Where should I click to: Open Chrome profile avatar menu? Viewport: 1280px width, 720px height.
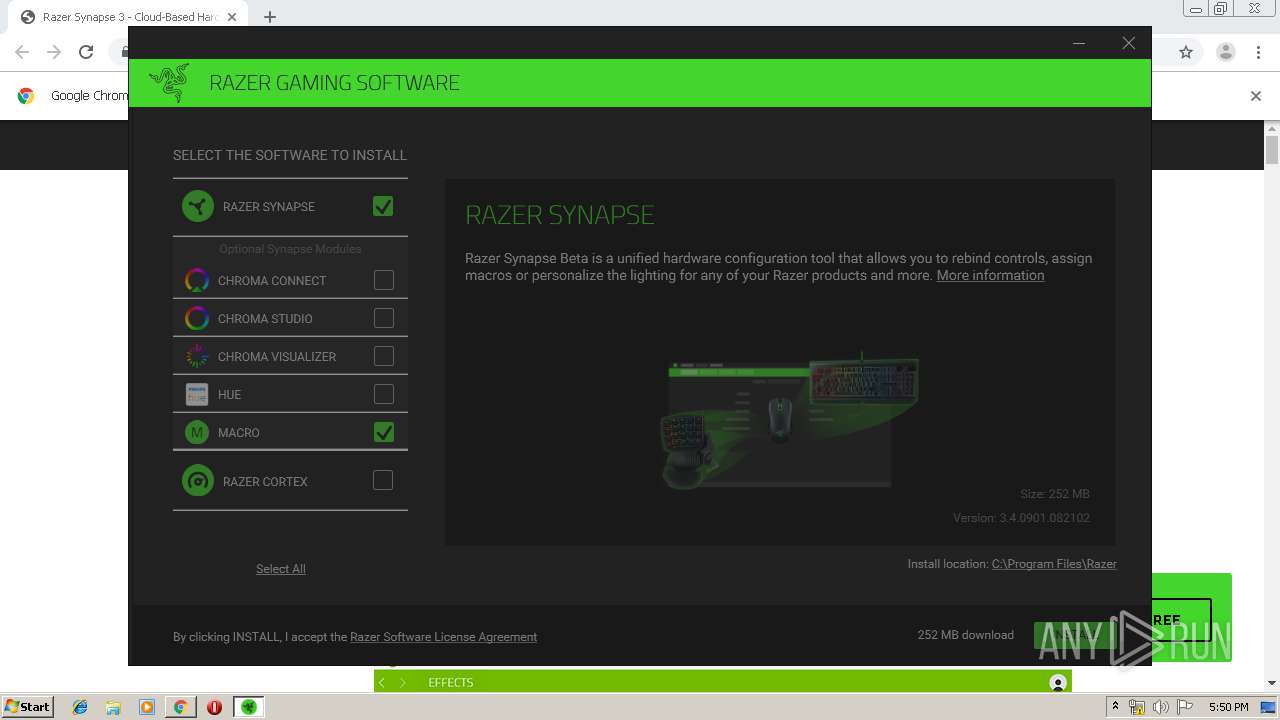[1226, 52]
